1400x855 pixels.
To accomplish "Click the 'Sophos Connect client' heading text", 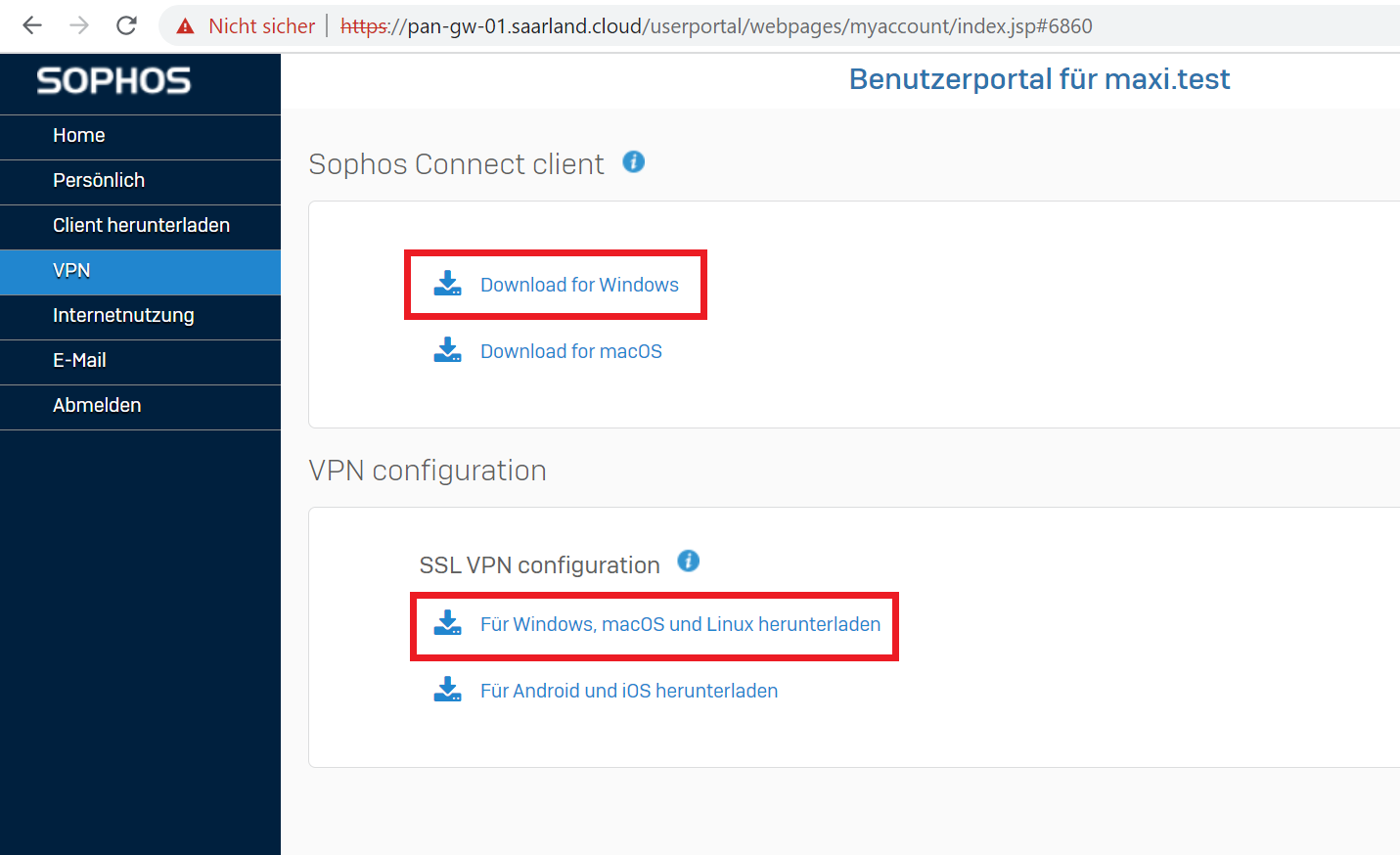I will click(x=456, y=164).
